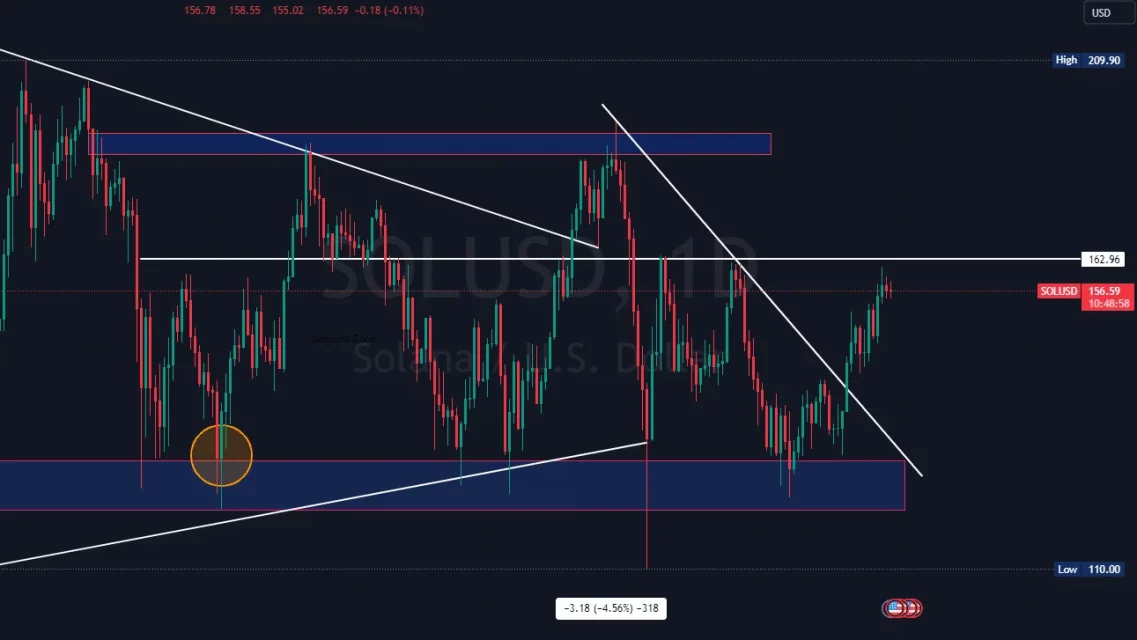Image resolution: width=1137 pixels, height=640 pixels.
Task: Select the orange circle annotation
Action: click(221, 456)
